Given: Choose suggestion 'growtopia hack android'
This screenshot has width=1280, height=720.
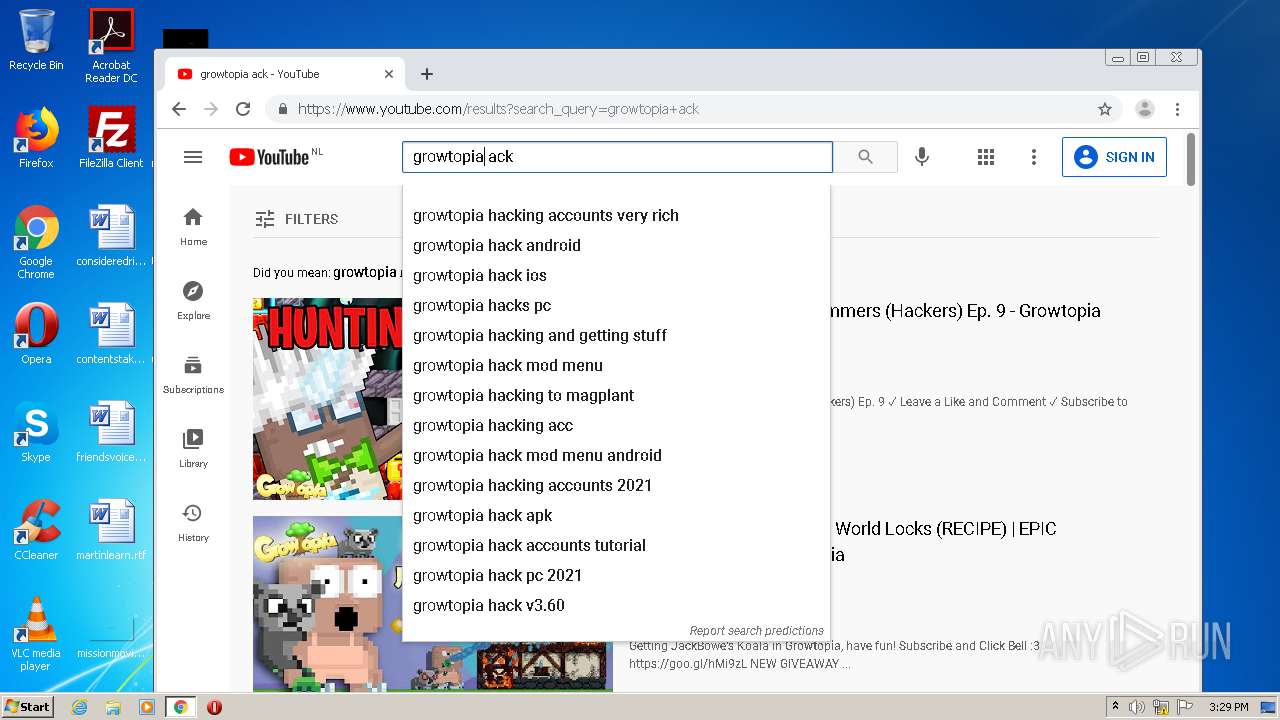Looking at the screenshot, I should [616, 245].
